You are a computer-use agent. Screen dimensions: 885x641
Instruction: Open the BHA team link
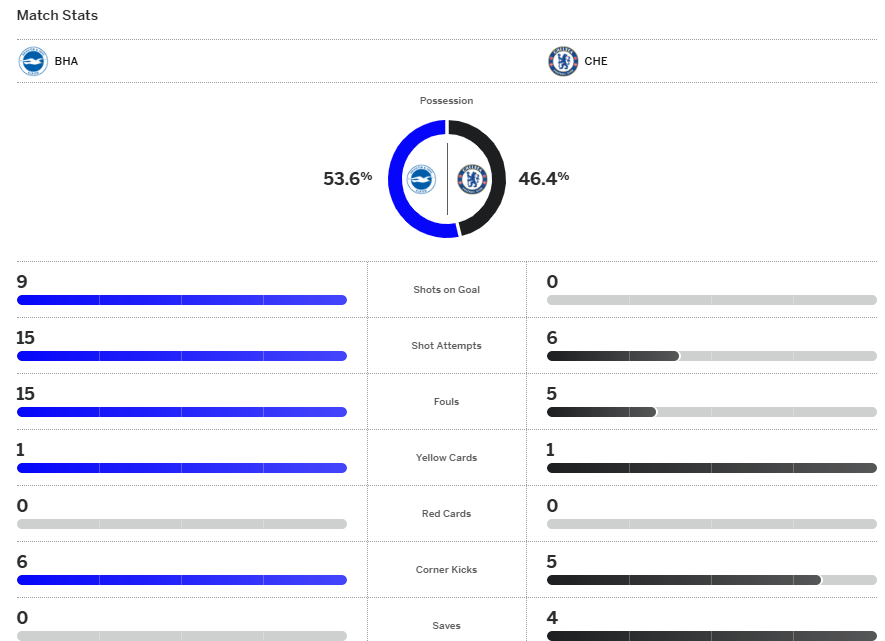pyautogui.click(x=66, y=61)
